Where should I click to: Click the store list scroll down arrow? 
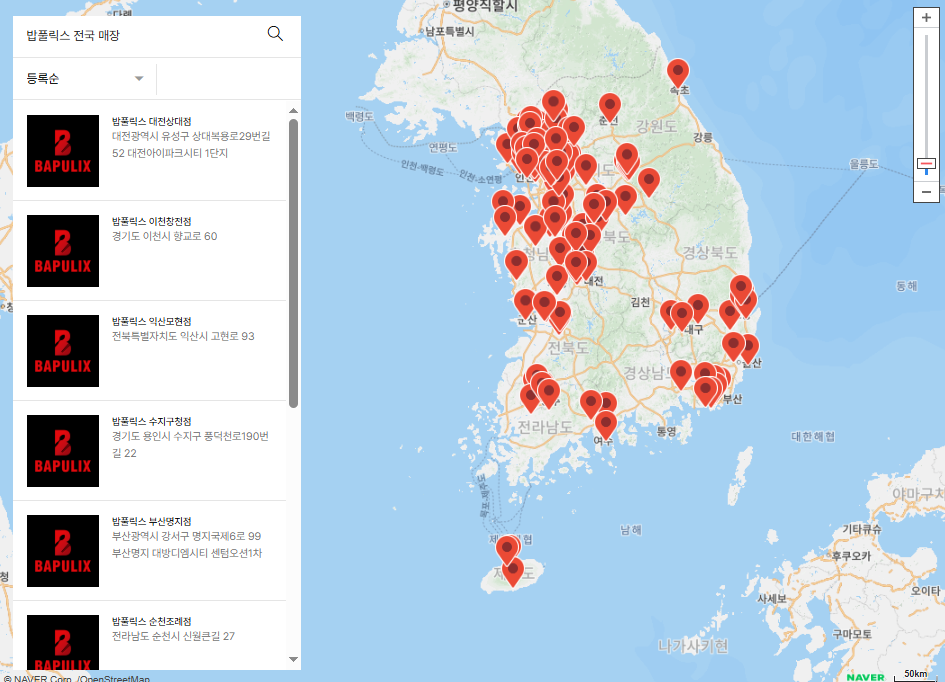click(x=294, y=659)
